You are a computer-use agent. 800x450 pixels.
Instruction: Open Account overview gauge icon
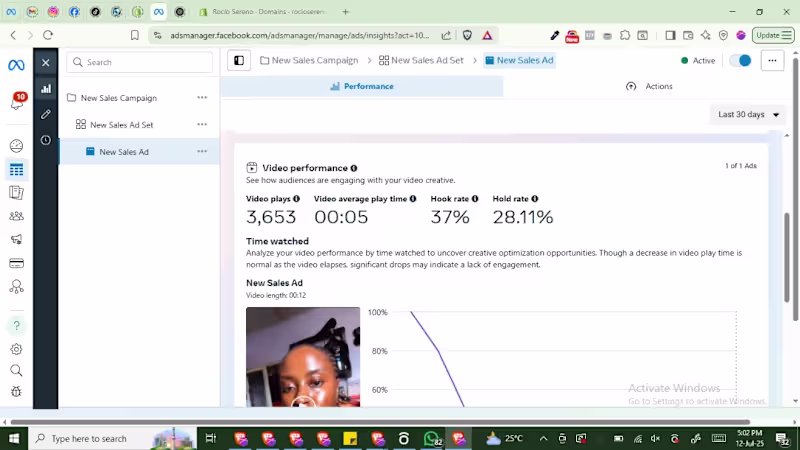[16, 146]
